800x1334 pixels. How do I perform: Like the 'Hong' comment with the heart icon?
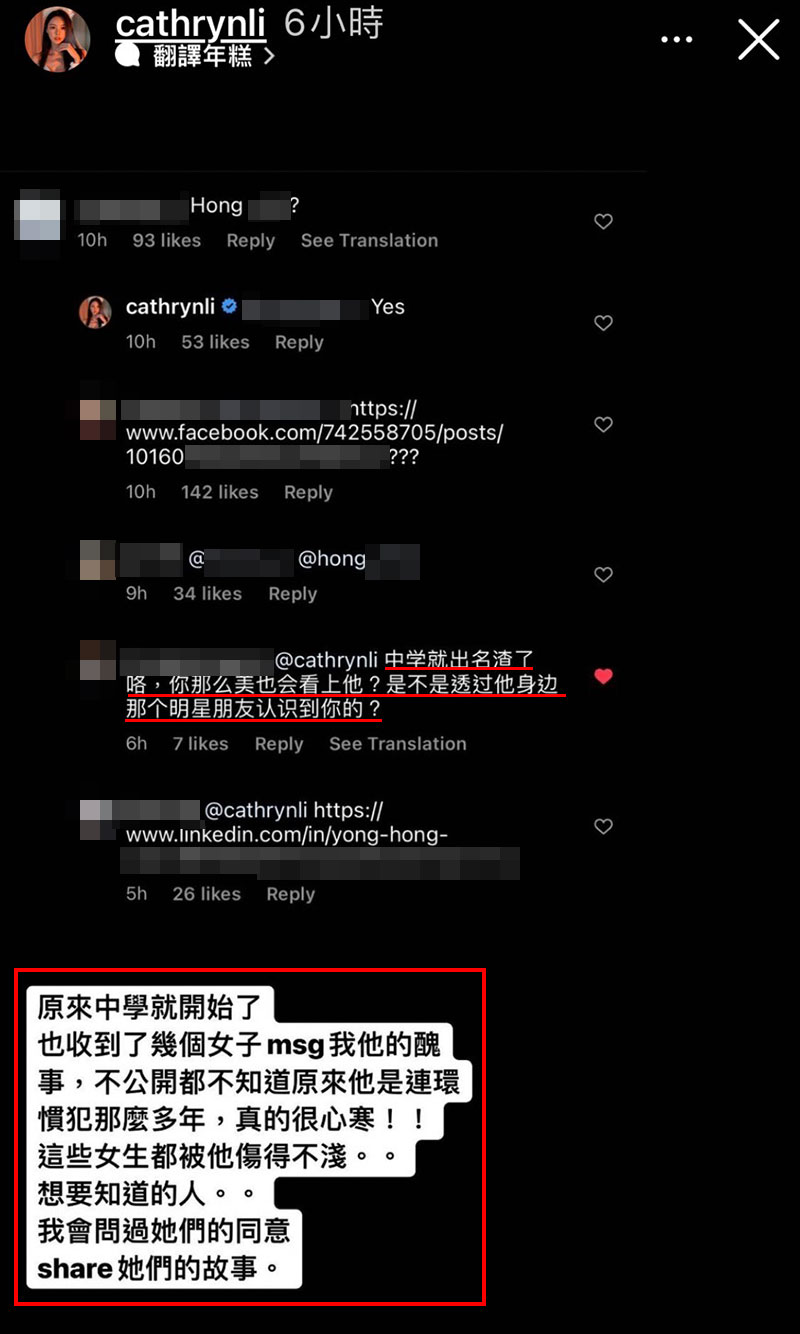[x=603, y=221]
